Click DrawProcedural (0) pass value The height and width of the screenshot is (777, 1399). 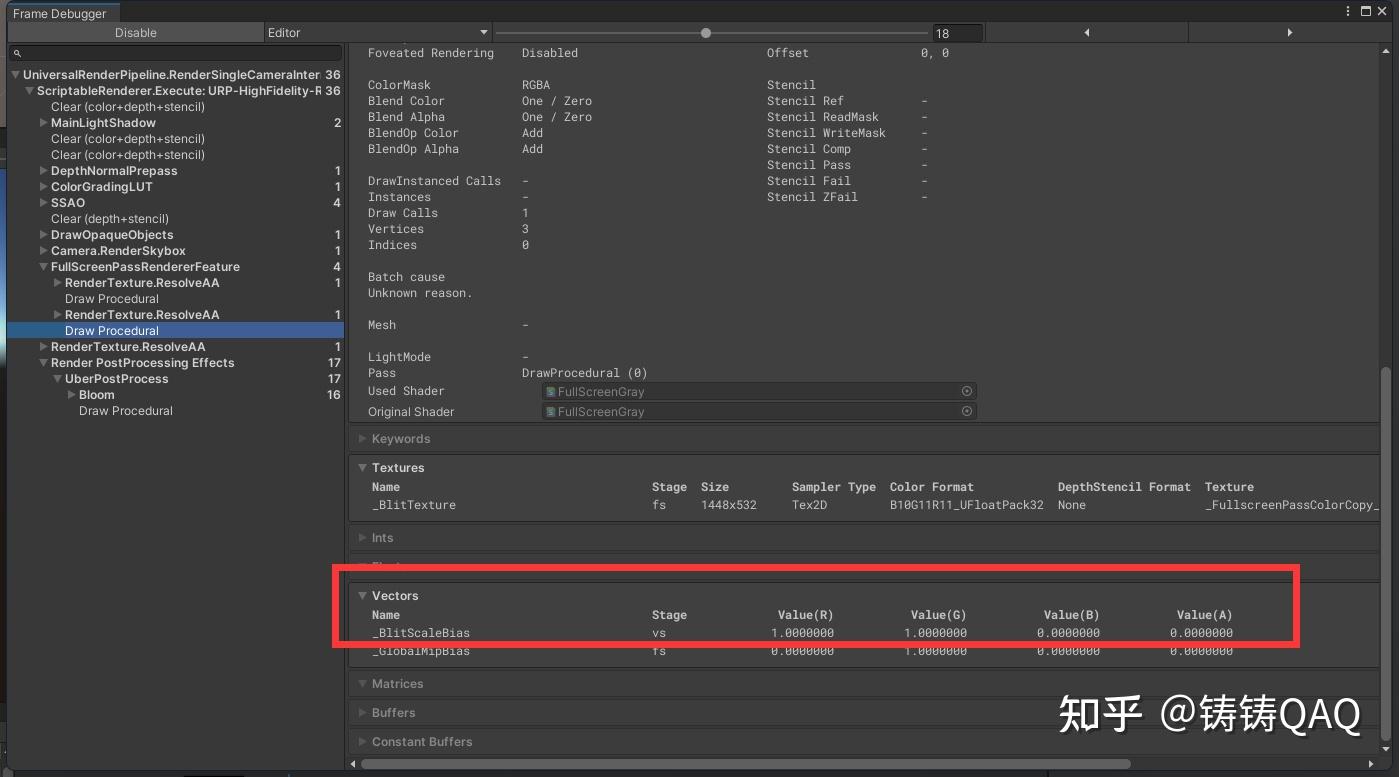click(x=585, y=373)
